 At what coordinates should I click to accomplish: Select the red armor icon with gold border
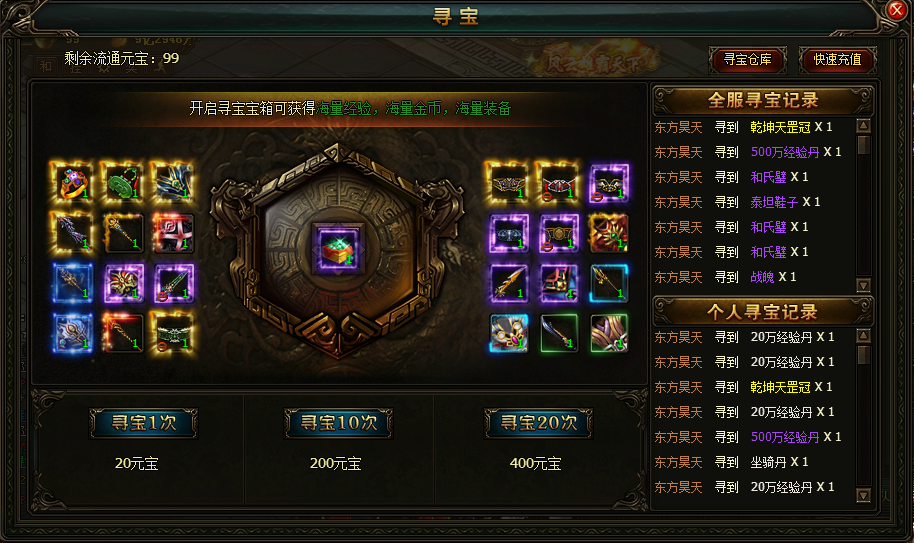[x=609, y=233]
